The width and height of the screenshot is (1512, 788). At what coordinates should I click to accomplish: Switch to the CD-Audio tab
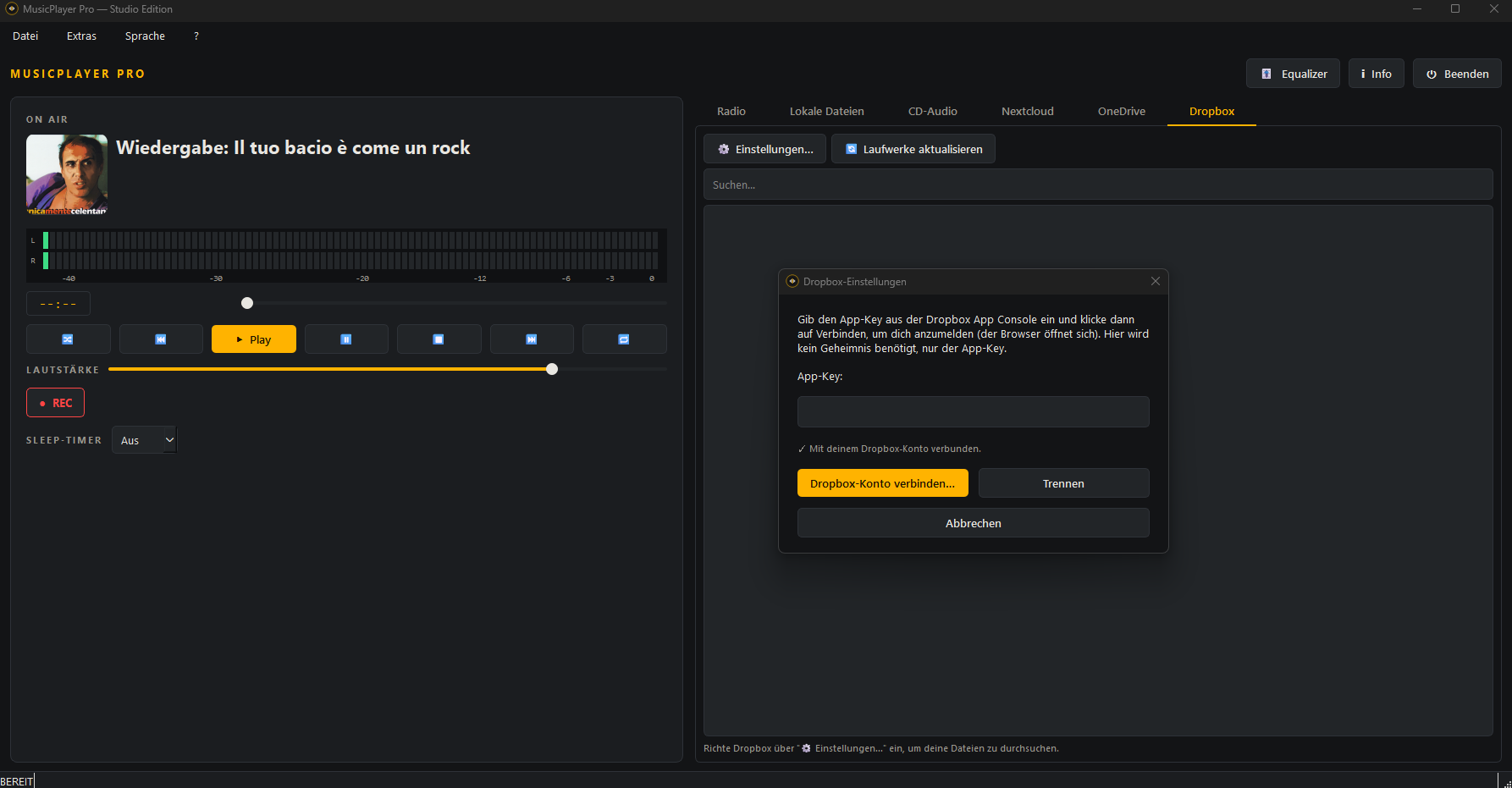[x=933, y=112]
